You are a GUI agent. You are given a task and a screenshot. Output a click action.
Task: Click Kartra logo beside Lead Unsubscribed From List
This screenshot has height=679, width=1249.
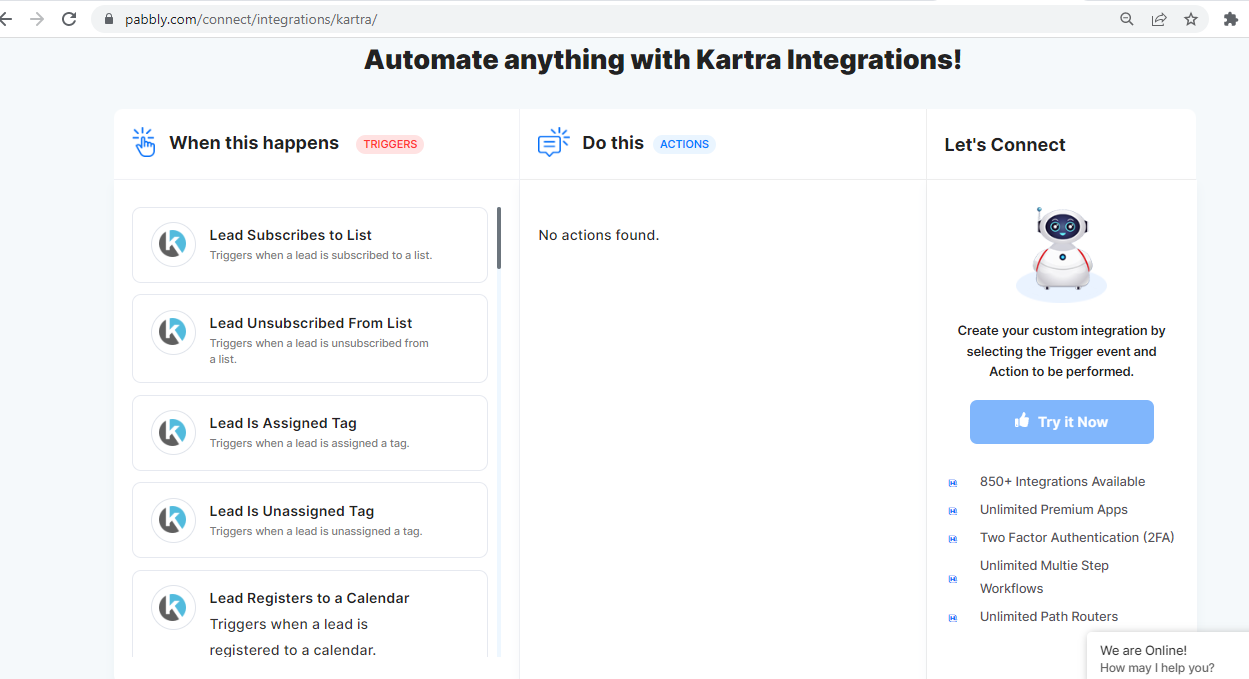point(173,332)
